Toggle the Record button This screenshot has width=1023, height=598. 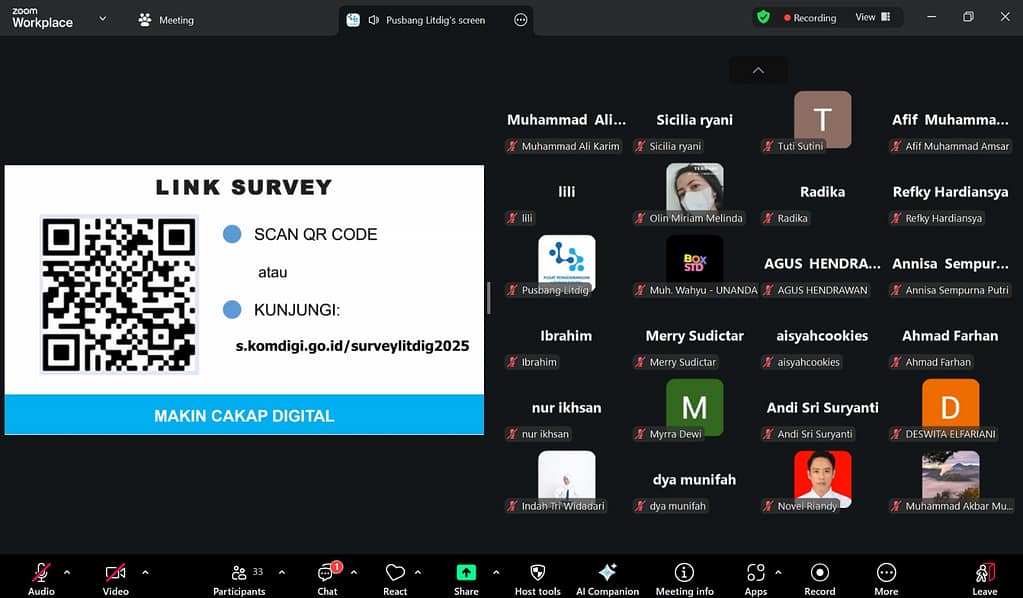pos(820,577)
